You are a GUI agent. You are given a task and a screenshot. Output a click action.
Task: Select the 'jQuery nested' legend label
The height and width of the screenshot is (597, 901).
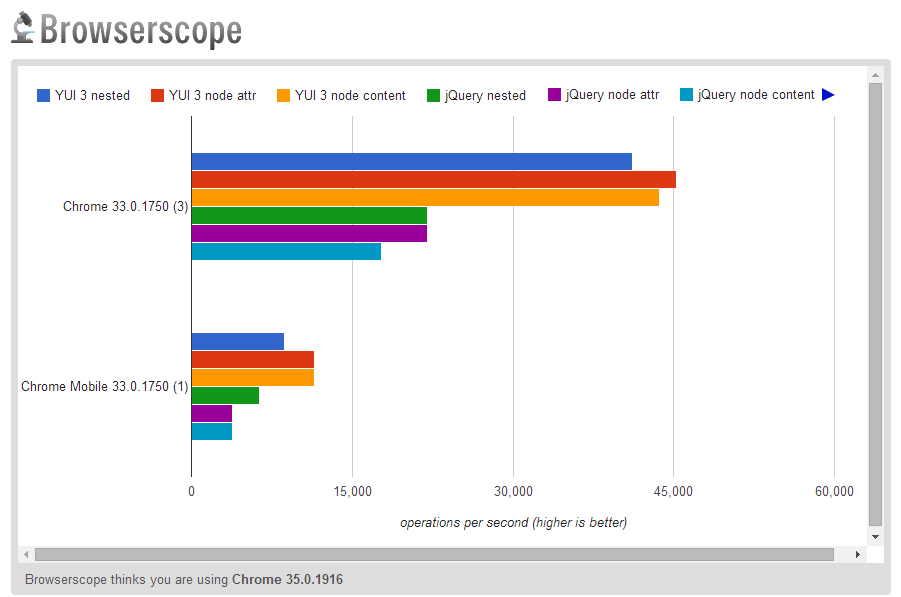486,95
